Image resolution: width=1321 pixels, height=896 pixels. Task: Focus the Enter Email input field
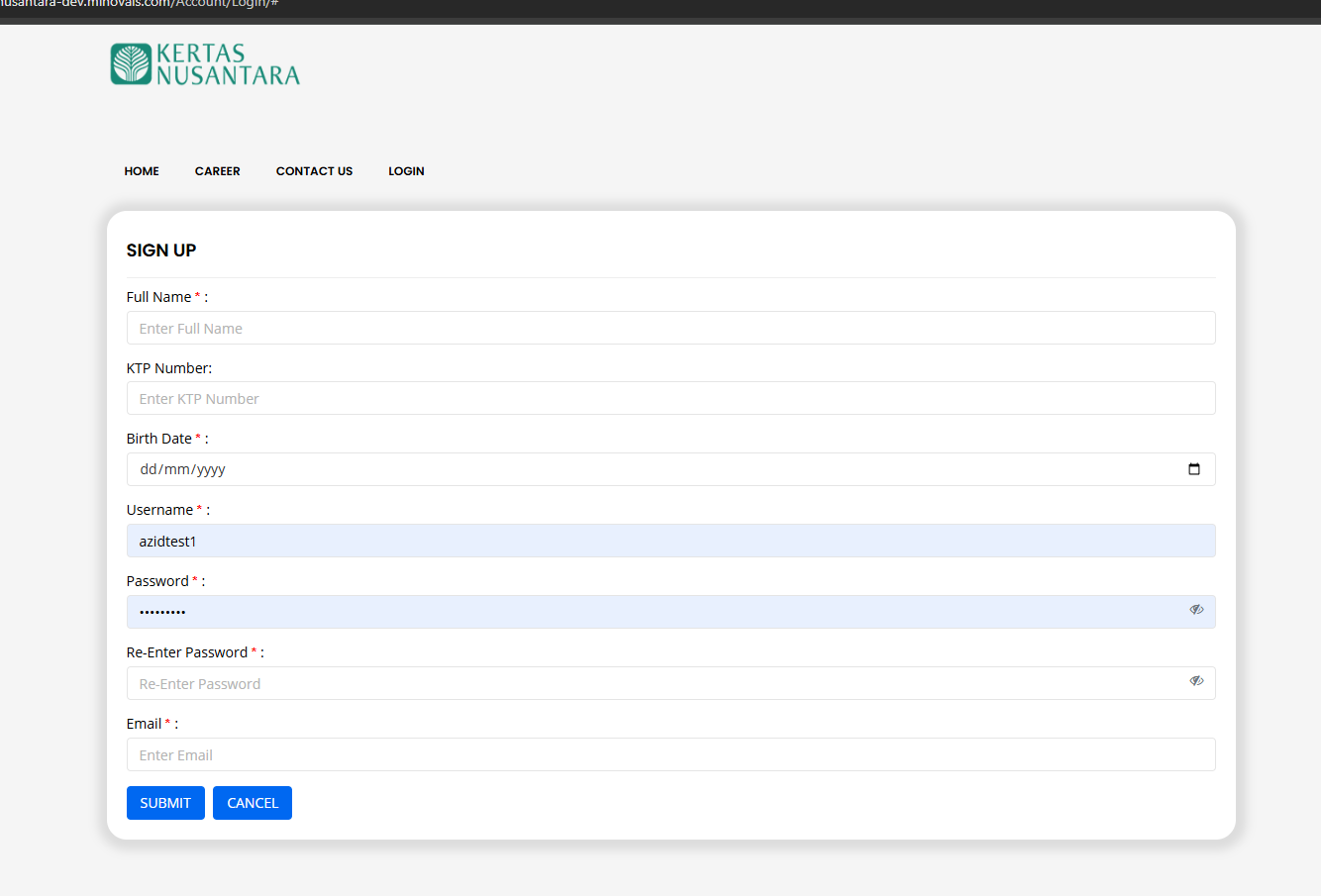coord(670,755)
